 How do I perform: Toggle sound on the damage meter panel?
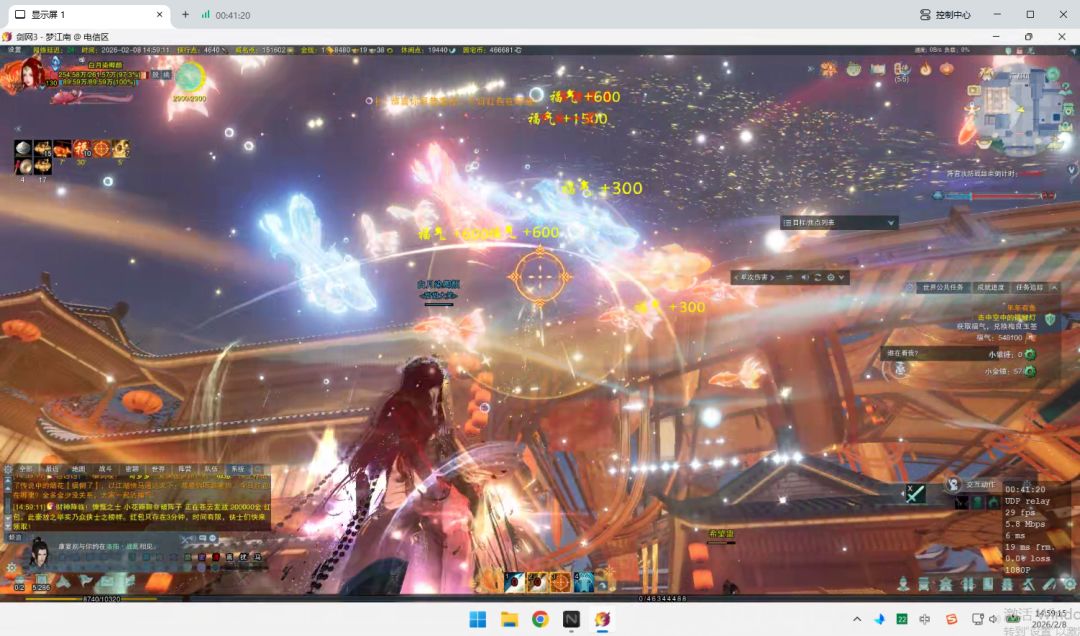[x=804, y=277]
